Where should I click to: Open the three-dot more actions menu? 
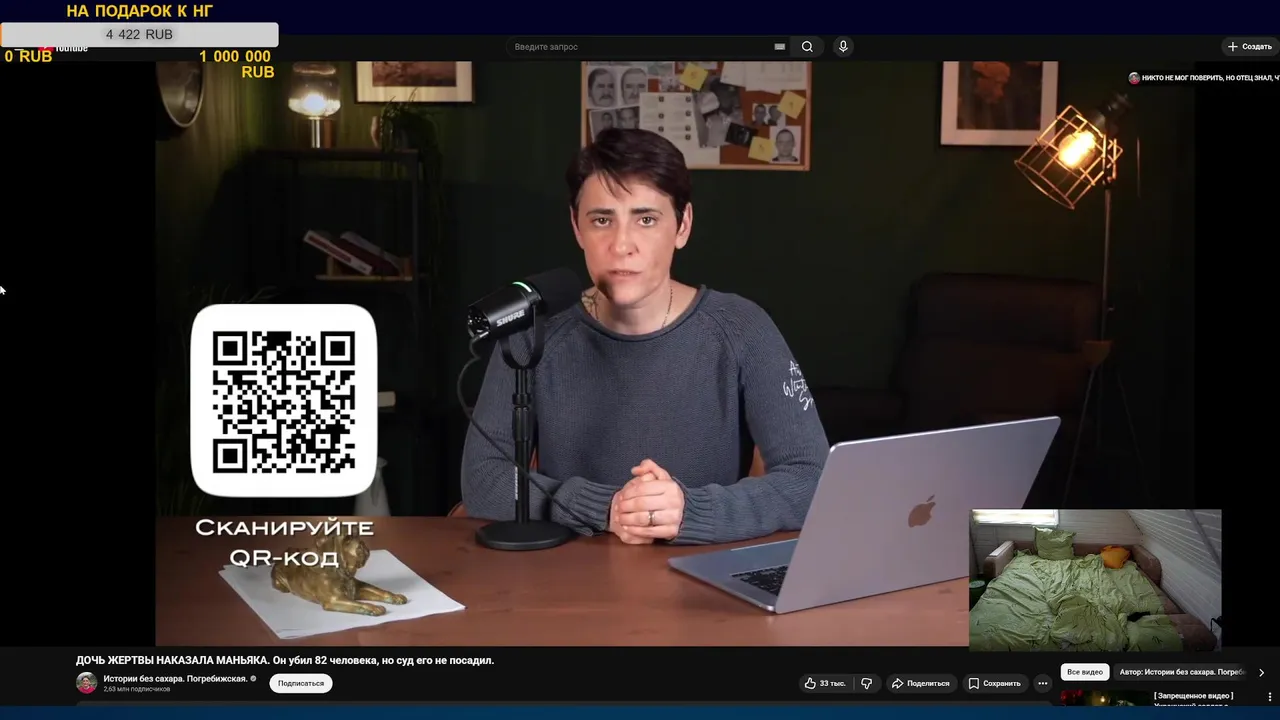point(1042,683)
